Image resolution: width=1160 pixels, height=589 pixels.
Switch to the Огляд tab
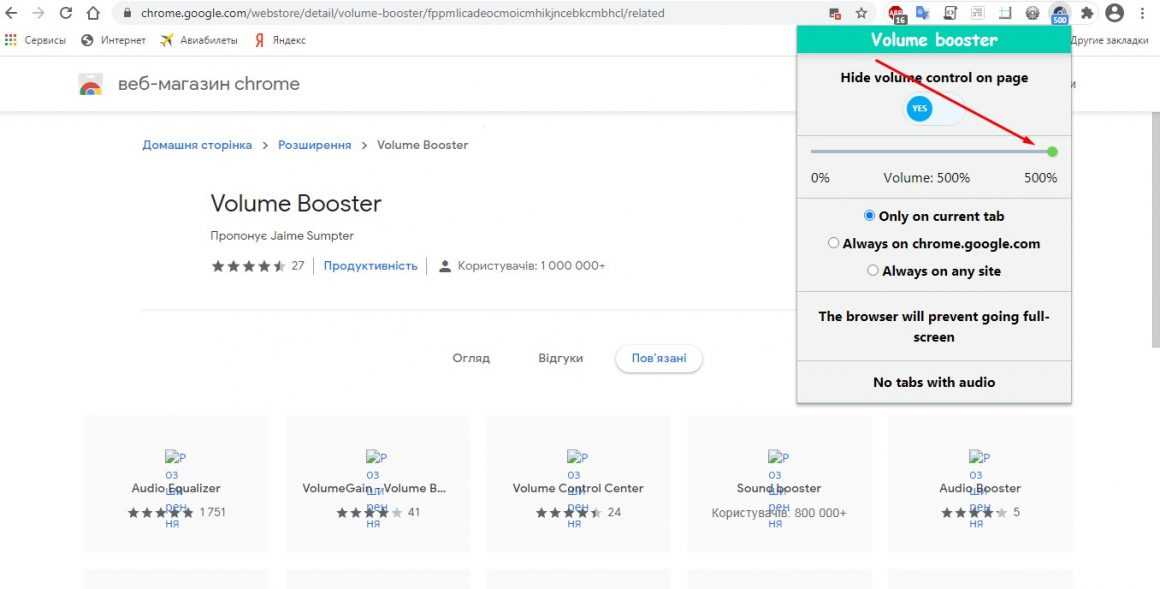tap(471, 358)
